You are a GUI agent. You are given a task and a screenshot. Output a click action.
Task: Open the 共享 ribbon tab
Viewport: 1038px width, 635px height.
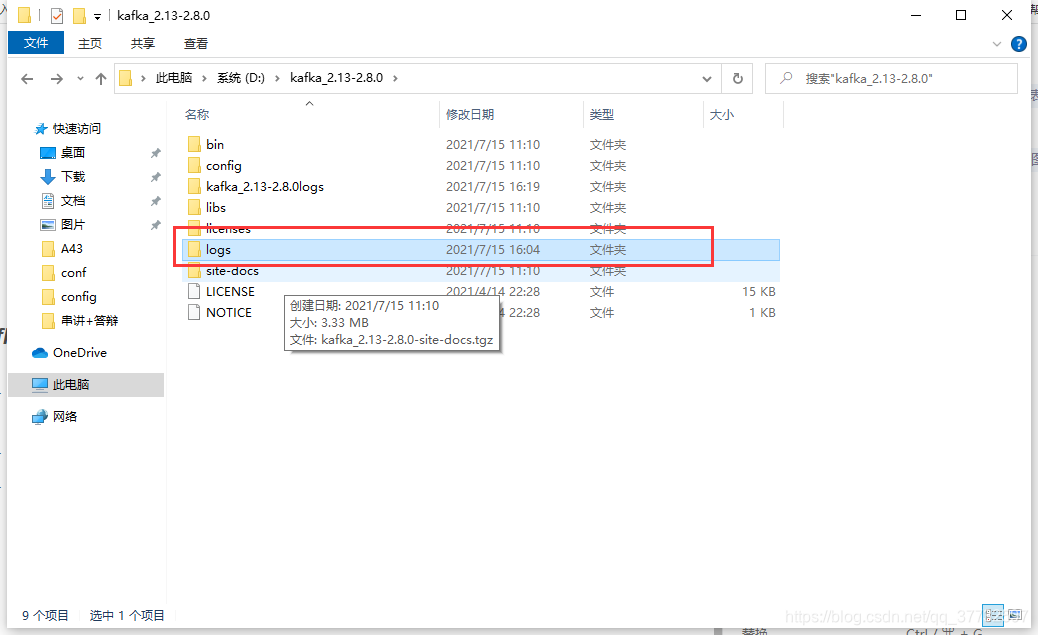142,44
